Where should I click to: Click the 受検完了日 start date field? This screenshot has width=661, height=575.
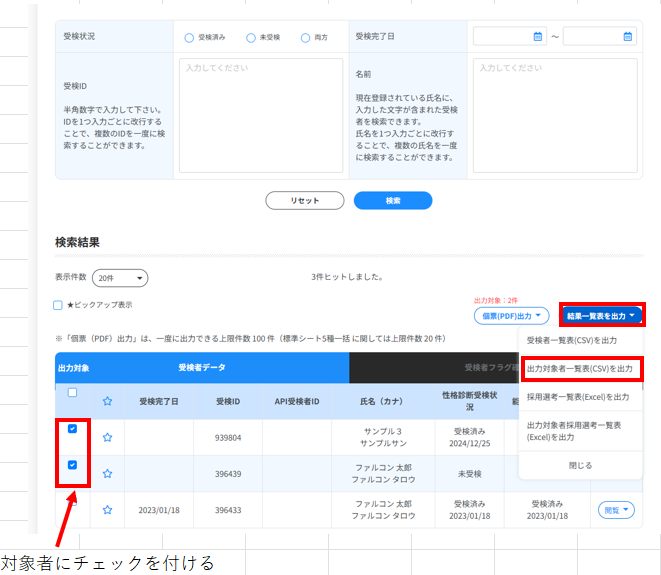point(510,37)
